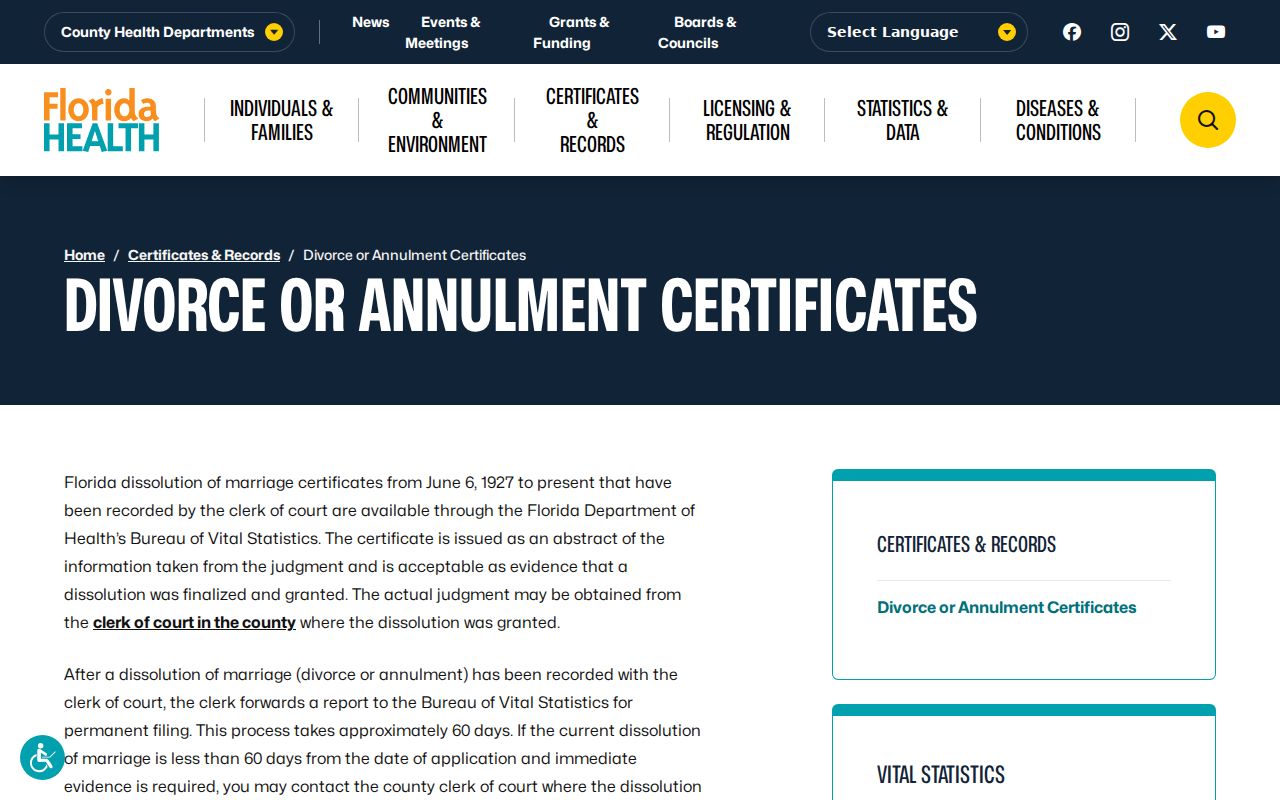Open Statistics & Data menu
Image resolution: width=1280 pixels, height=800 pixels.
902,120
